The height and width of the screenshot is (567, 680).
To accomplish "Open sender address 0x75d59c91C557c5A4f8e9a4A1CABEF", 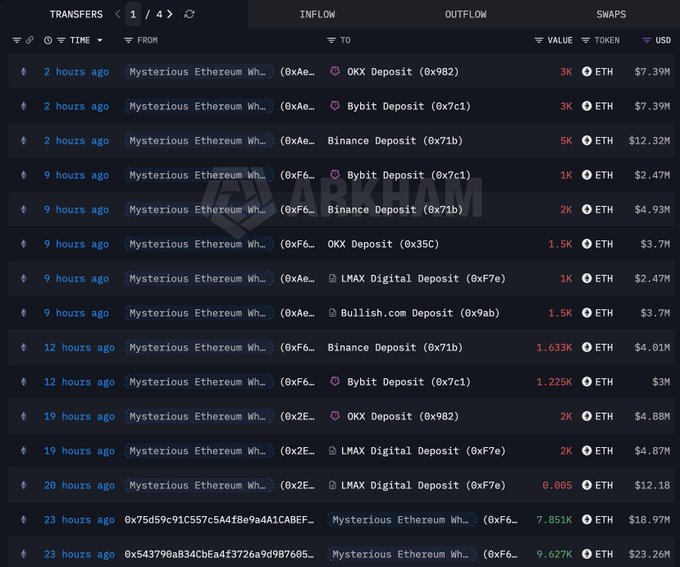I will click(x=219, y=520).
